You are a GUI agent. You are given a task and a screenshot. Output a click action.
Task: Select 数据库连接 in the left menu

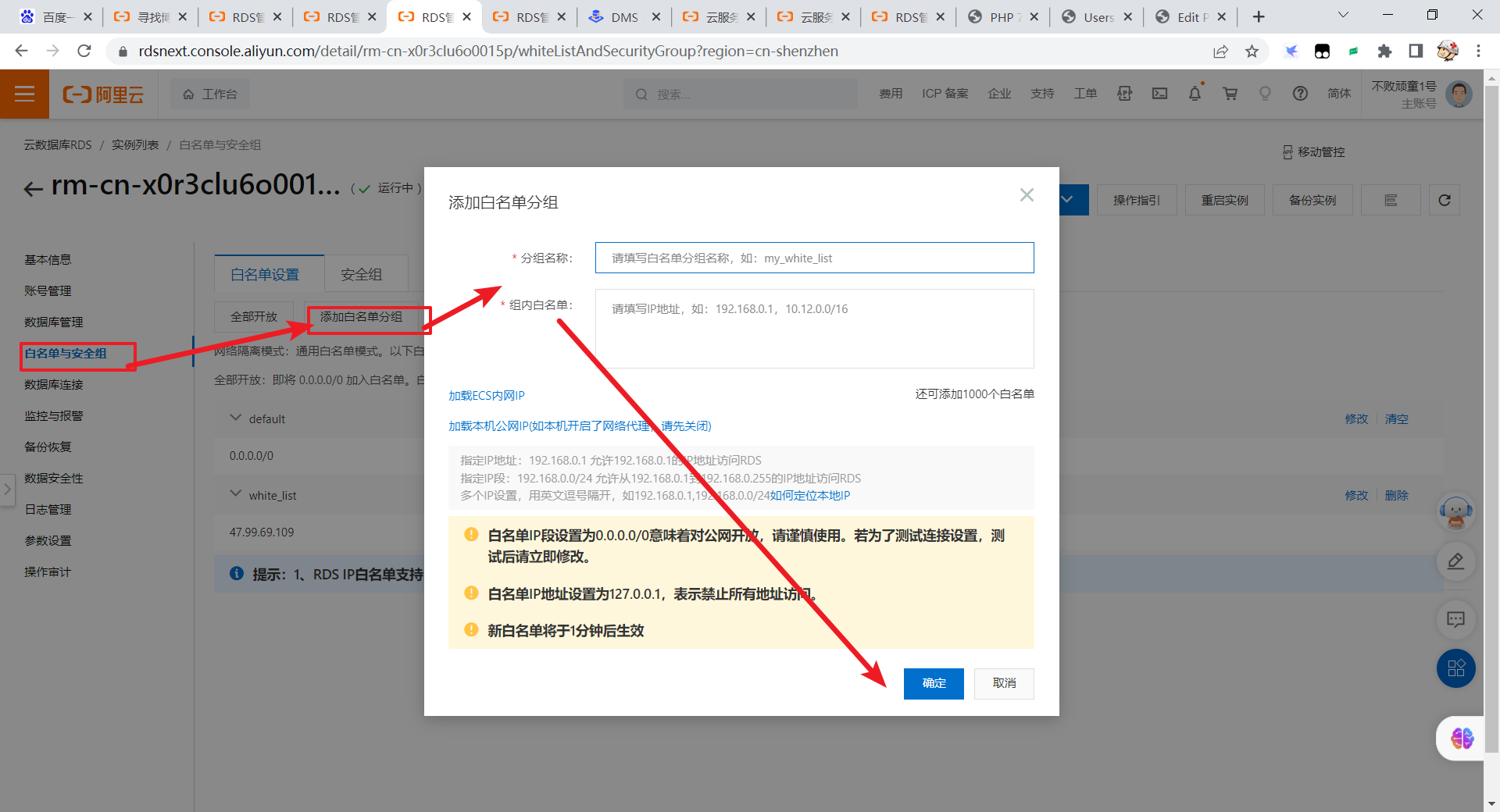[53, 385]
